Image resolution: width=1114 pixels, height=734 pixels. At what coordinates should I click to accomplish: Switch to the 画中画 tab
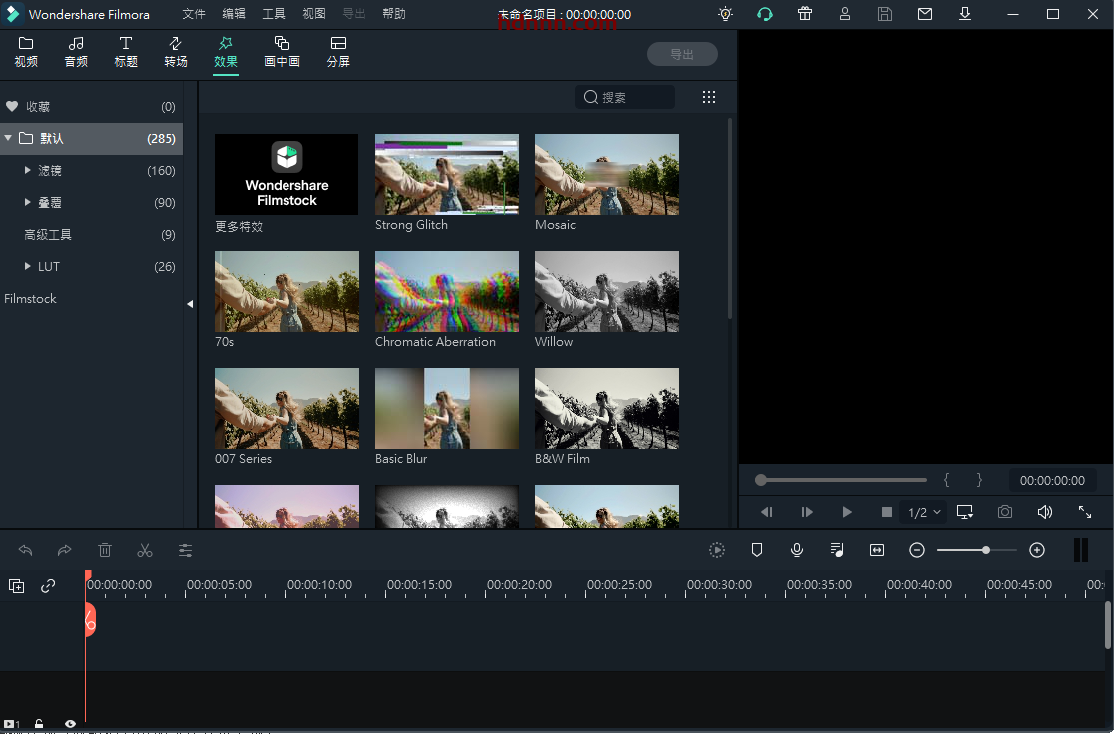coord(282,52)
